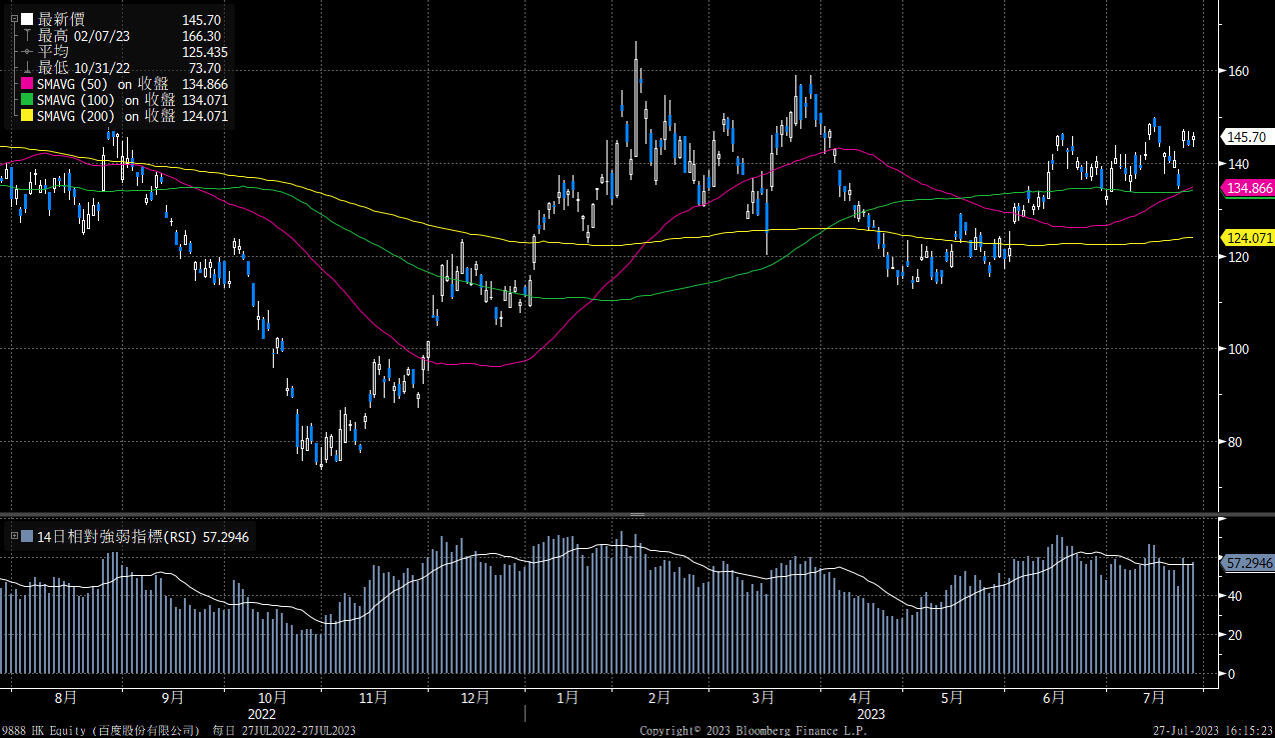Click the magenta SMAVG (50) color swatch
This screenshot has width=1275, height=738.
click(x=26, y=84)
